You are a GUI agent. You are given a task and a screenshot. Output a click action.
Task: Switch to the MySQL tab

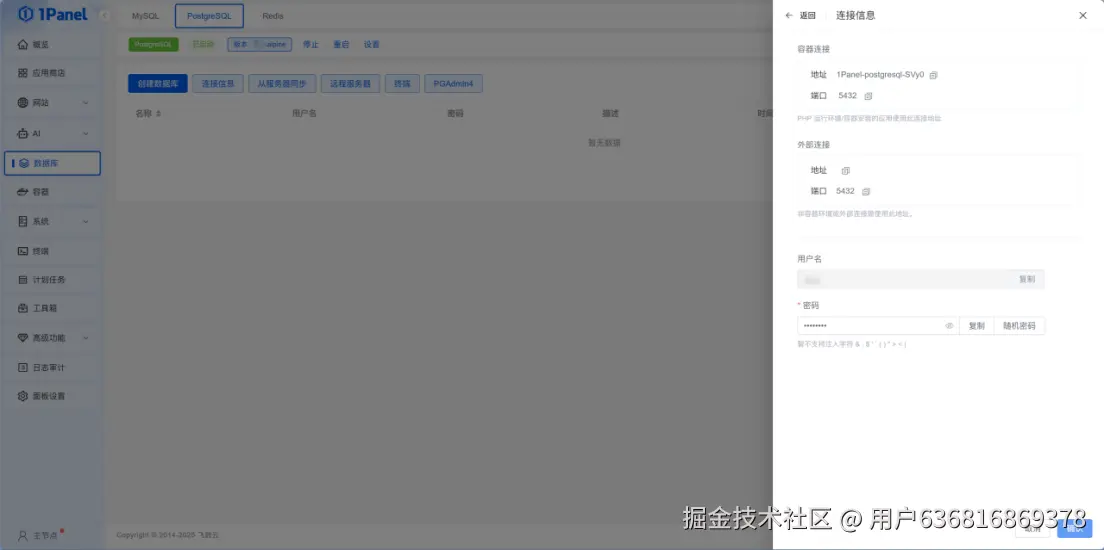tap(146, 15)
